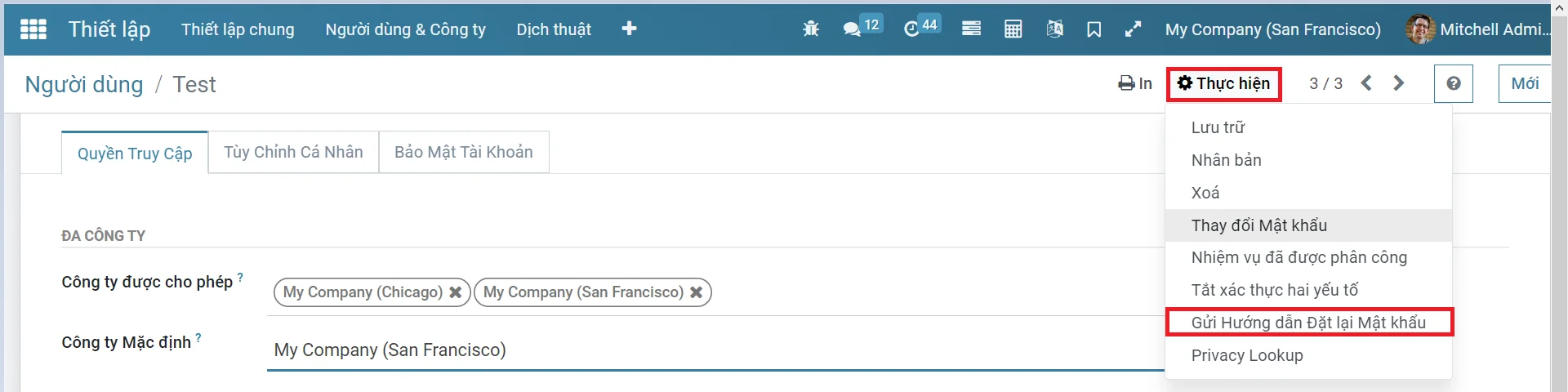
Task: Click the bookmark icon in the navbar
Action: click(x=1094, y=29)
